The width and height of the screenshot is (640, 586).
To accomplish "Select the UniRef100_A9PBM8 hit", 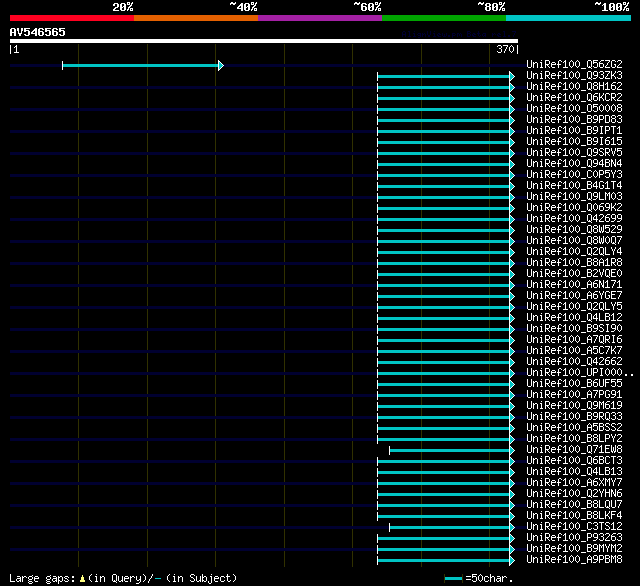I will (574, 560).
